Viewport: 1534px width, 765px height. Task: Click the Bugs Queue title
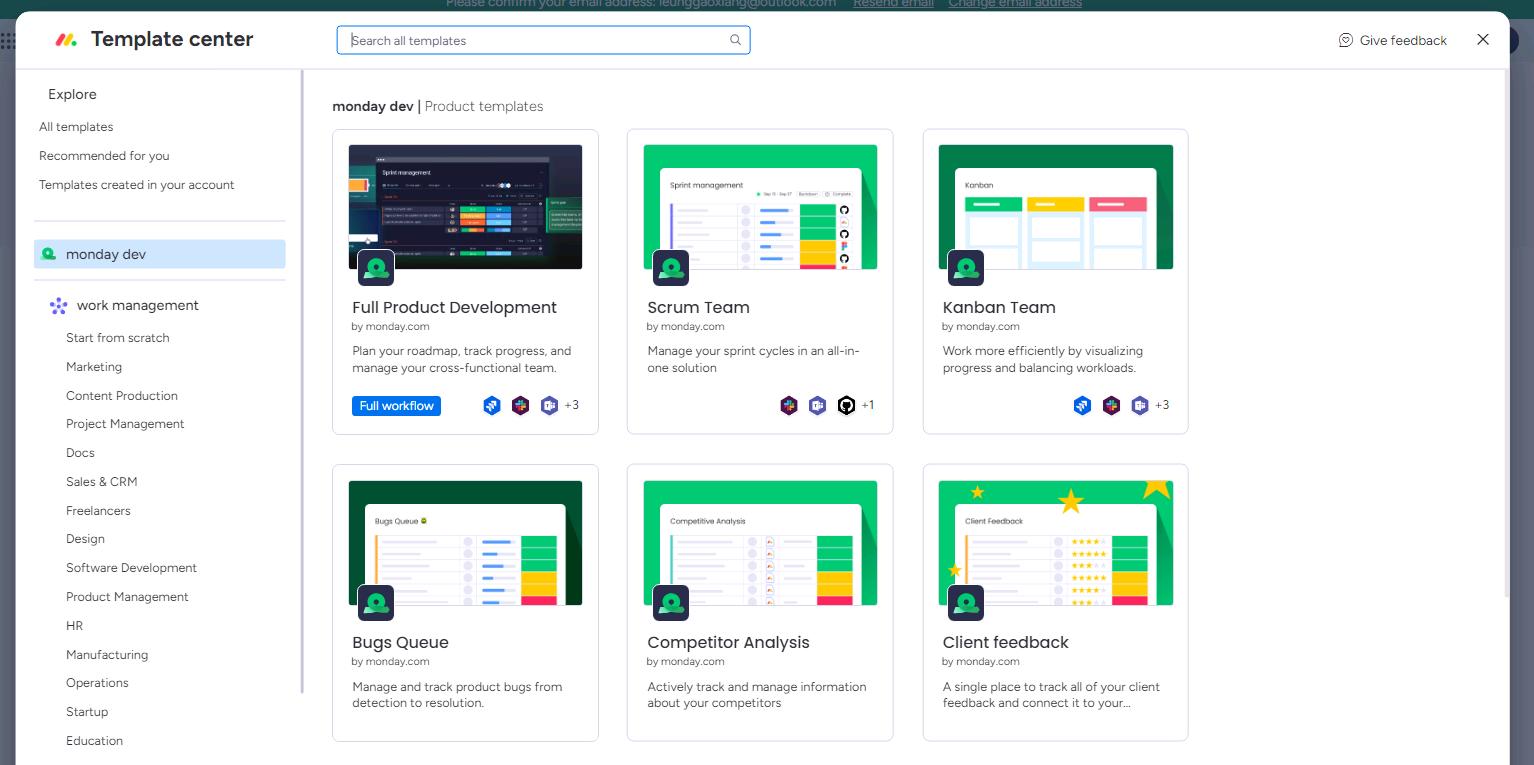(x=400, y=643)
